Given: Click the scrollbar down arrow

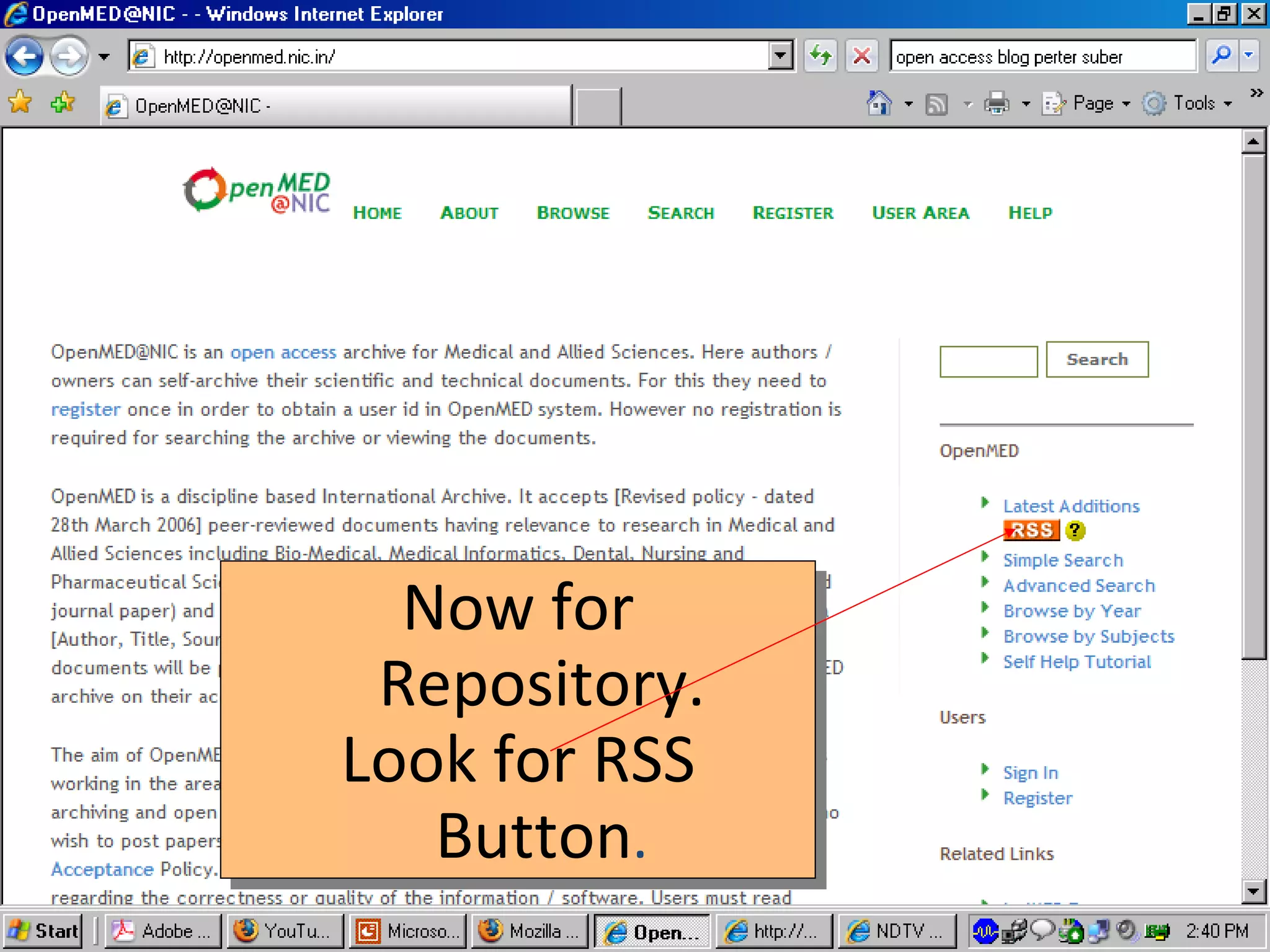Looking at the screenshot, I should click(1253, 892).
